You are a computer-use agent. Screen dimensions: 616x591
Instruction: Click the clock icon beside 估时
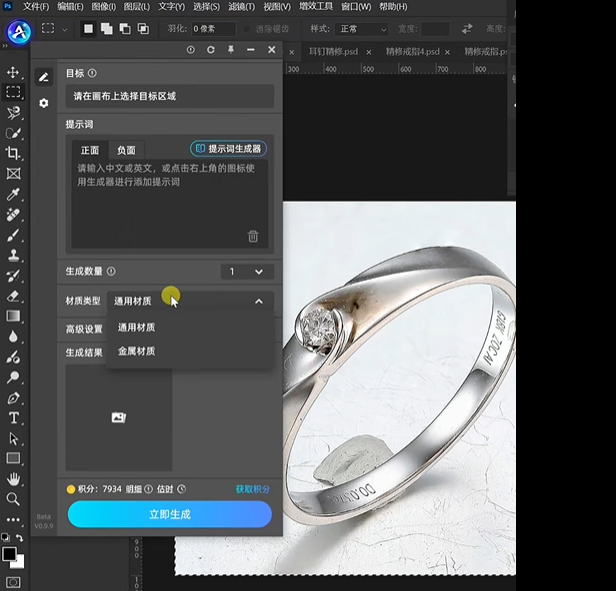tap(181, 489)
